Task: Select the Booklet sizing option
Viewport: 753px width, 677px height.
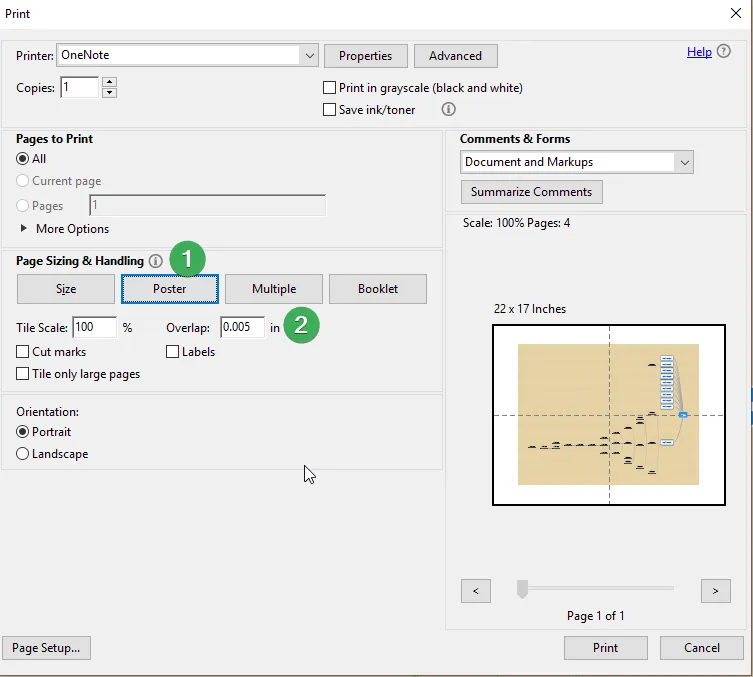Action: click(x=377, y=289)
